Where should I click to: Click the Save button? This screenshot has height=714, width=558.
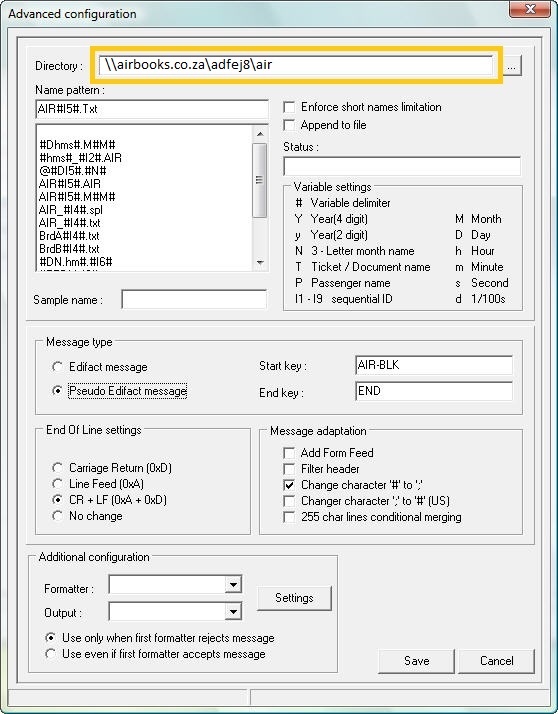pyautogui.click(x=416, y=661)
